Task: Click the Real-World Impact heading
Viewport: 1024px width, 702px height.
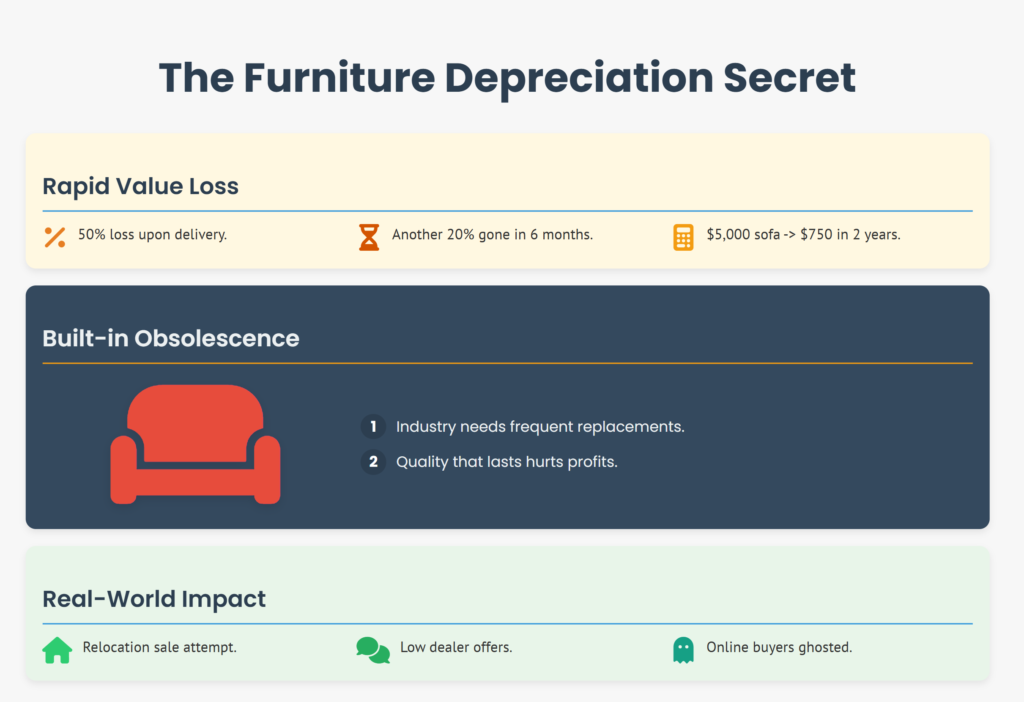Action: click(x=154, y=599)
